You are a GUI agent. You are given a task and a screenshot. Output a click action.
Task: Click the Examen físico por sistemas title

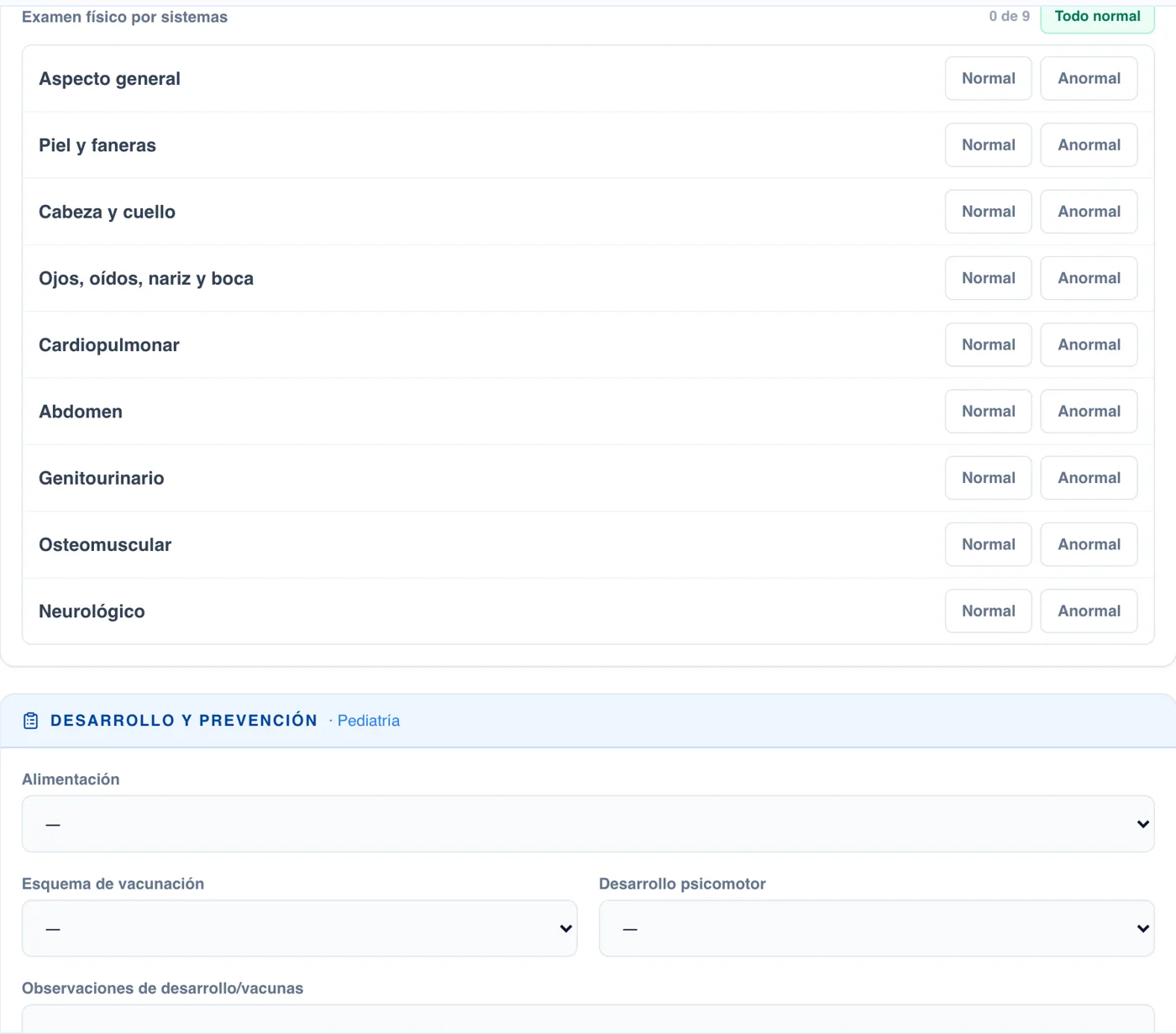coord(124,17)
